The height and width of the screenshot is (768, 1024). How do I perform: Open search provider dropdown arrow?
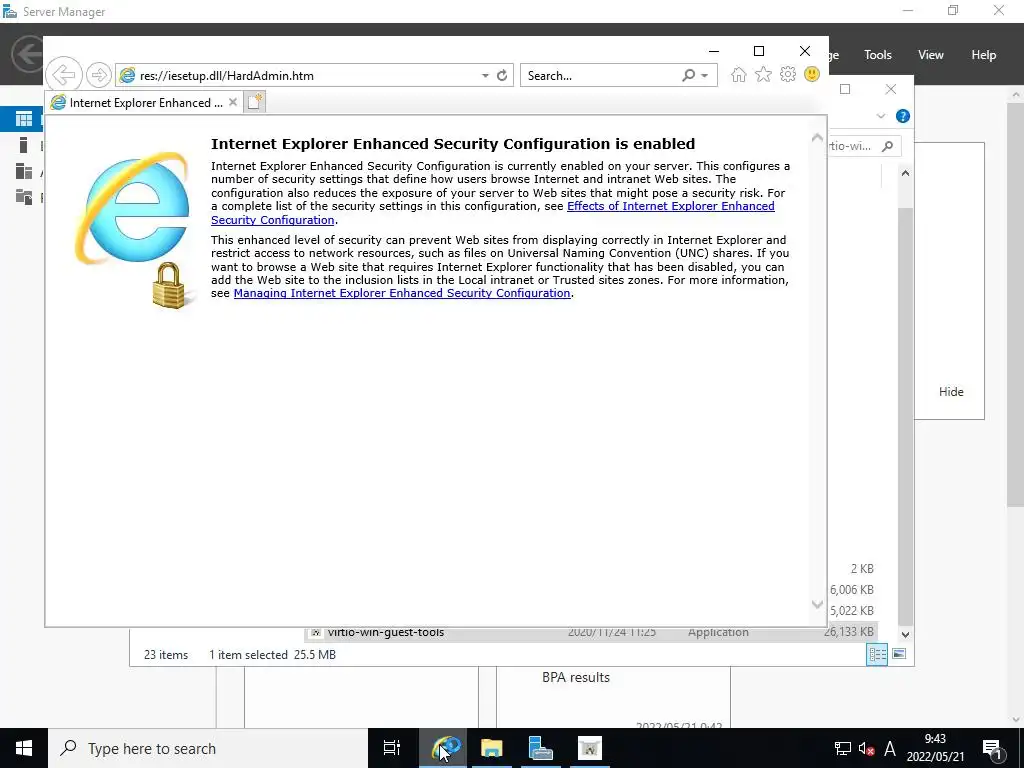pyautogui.click(x=705, y=76)
